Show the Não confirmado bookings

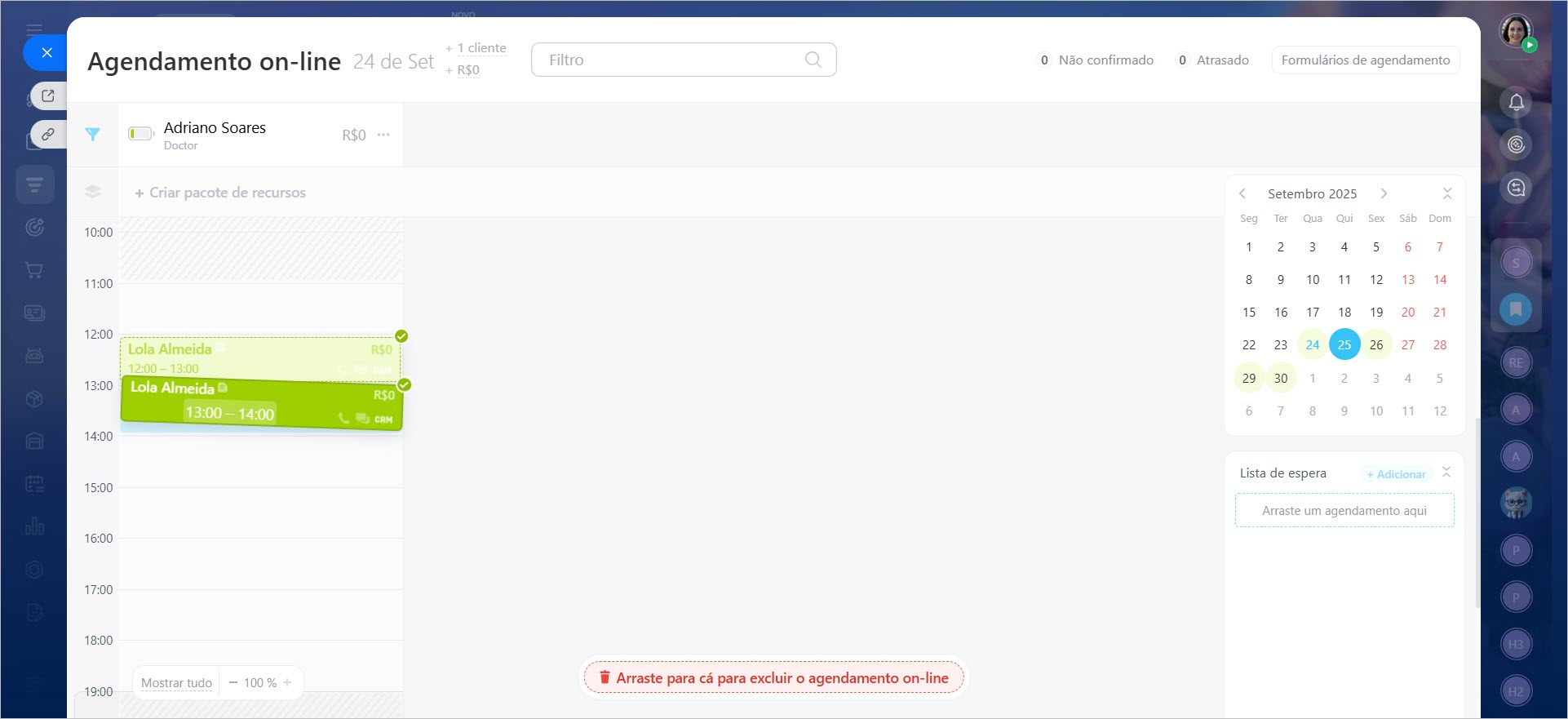coord(1096,60)
